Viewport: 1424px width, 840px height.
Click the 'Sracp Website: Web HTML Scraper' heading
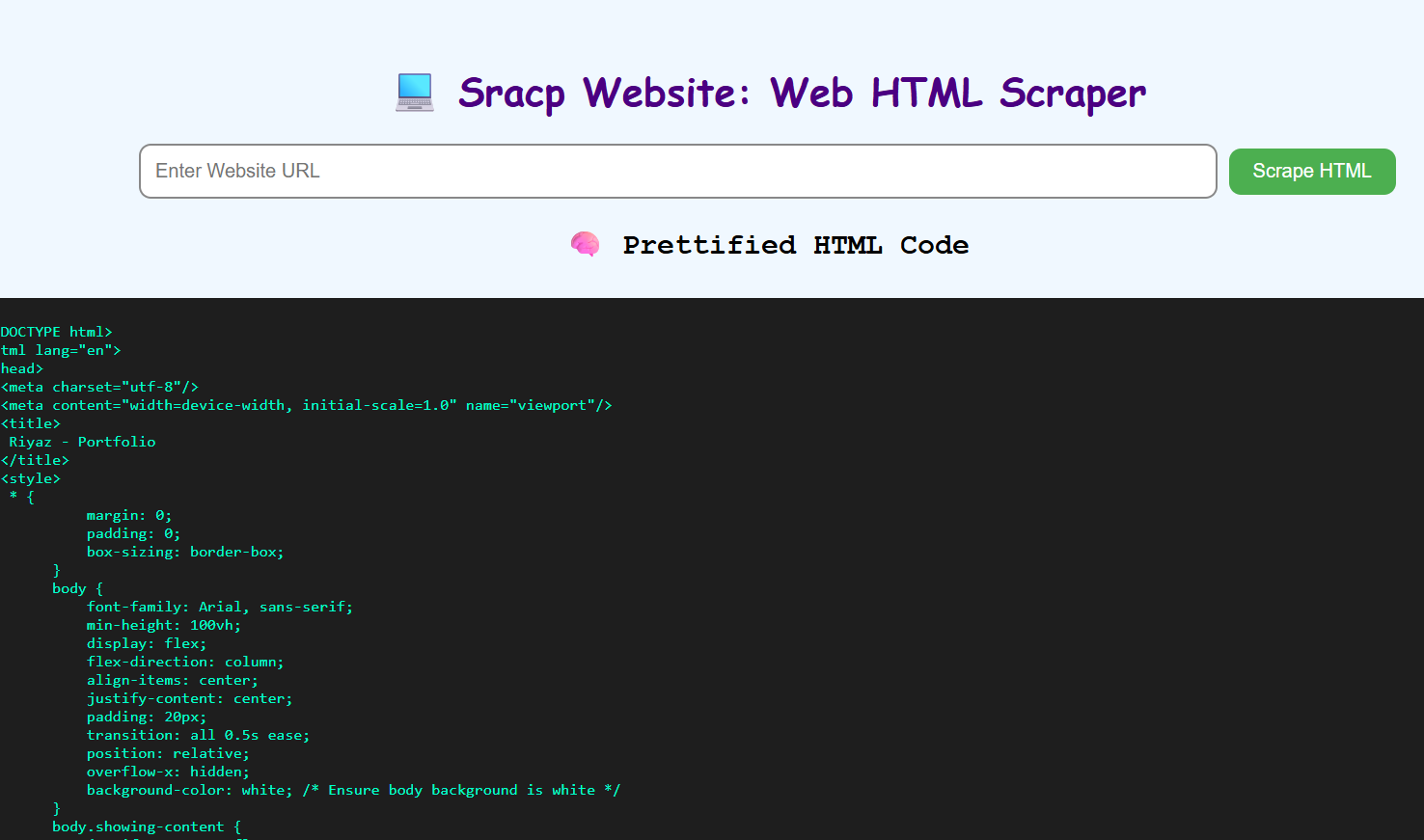pos(802,93)
